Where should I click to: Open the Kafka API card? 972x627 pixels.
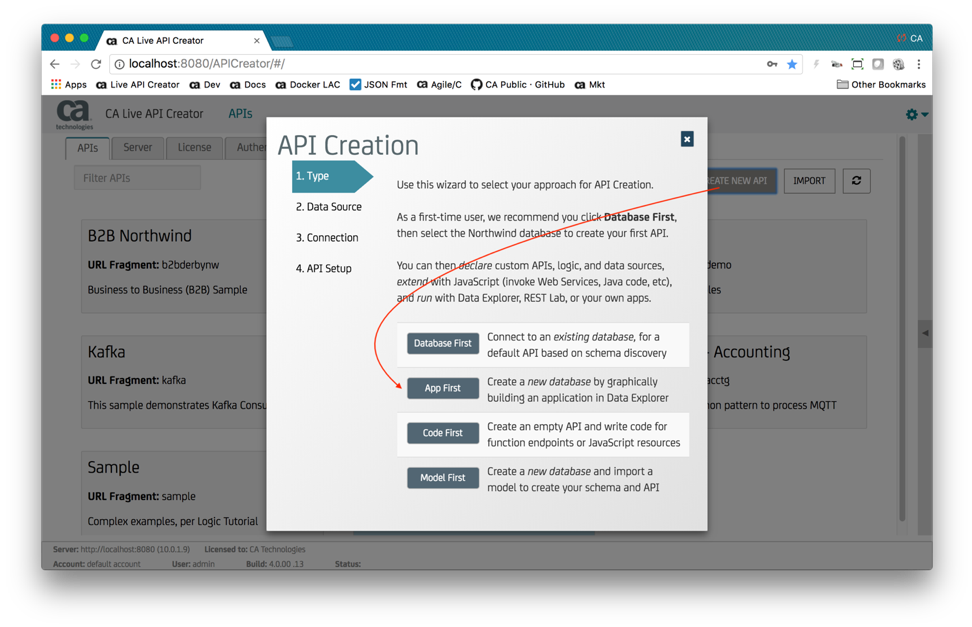[x=174, y=381]
